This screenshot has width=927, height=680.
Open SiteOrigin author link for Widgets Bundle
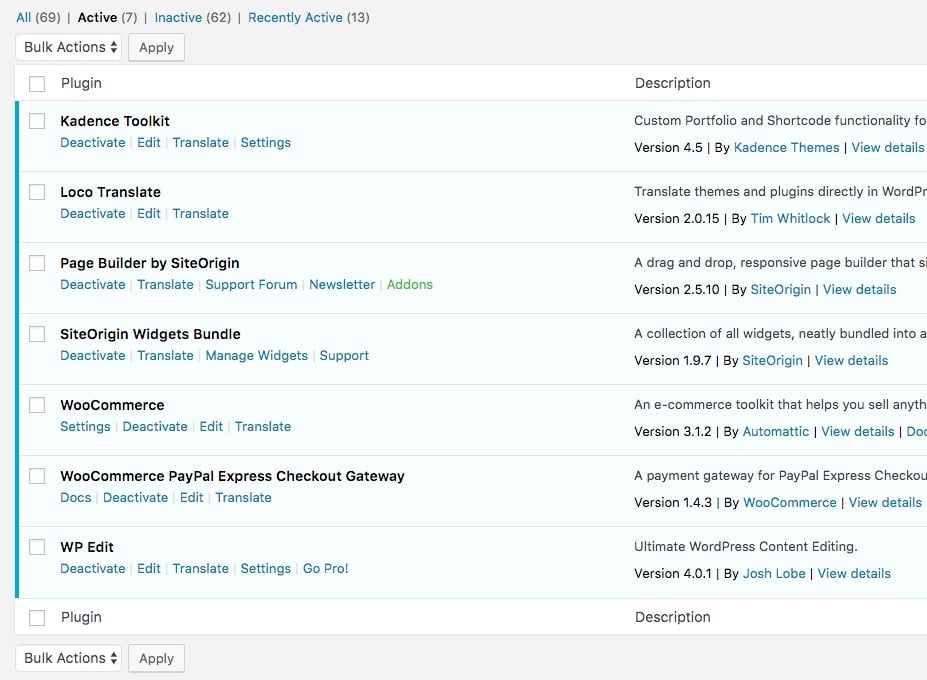point(772,360)
